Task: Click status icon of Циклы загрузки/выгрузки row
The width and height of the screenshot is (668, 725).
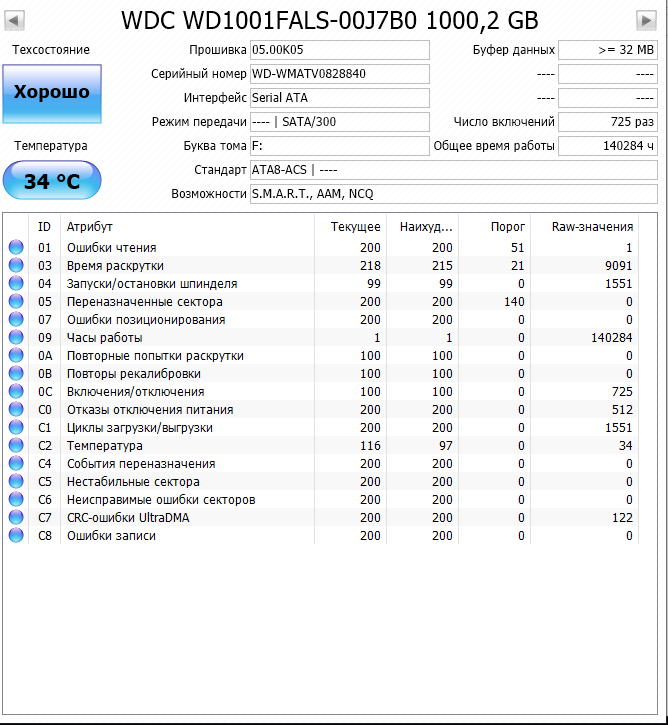Action: 16,428
